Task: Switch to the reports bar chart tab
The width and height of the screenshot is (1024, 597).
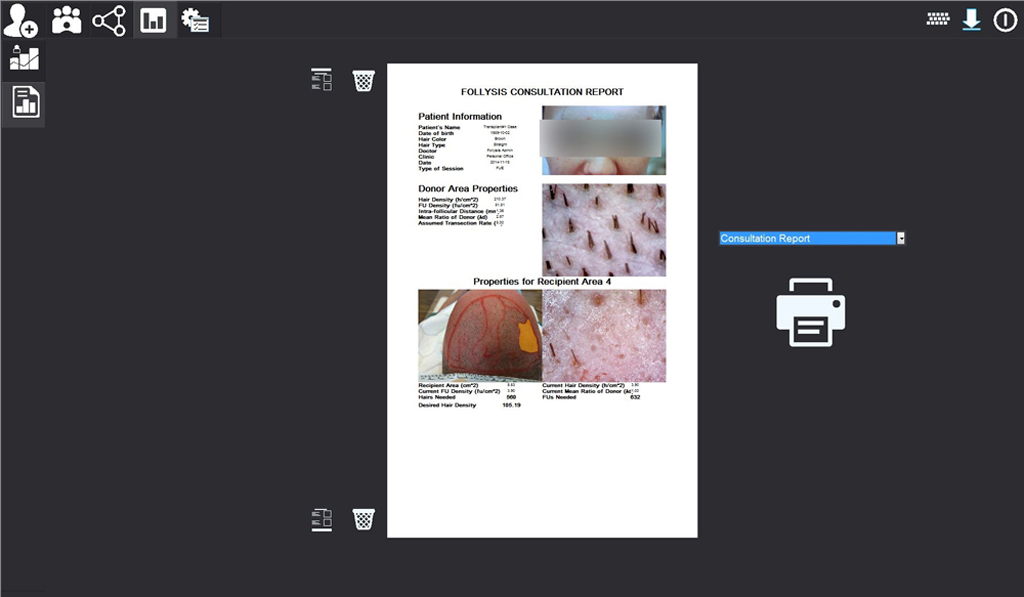Action: (x=154, y=20)
